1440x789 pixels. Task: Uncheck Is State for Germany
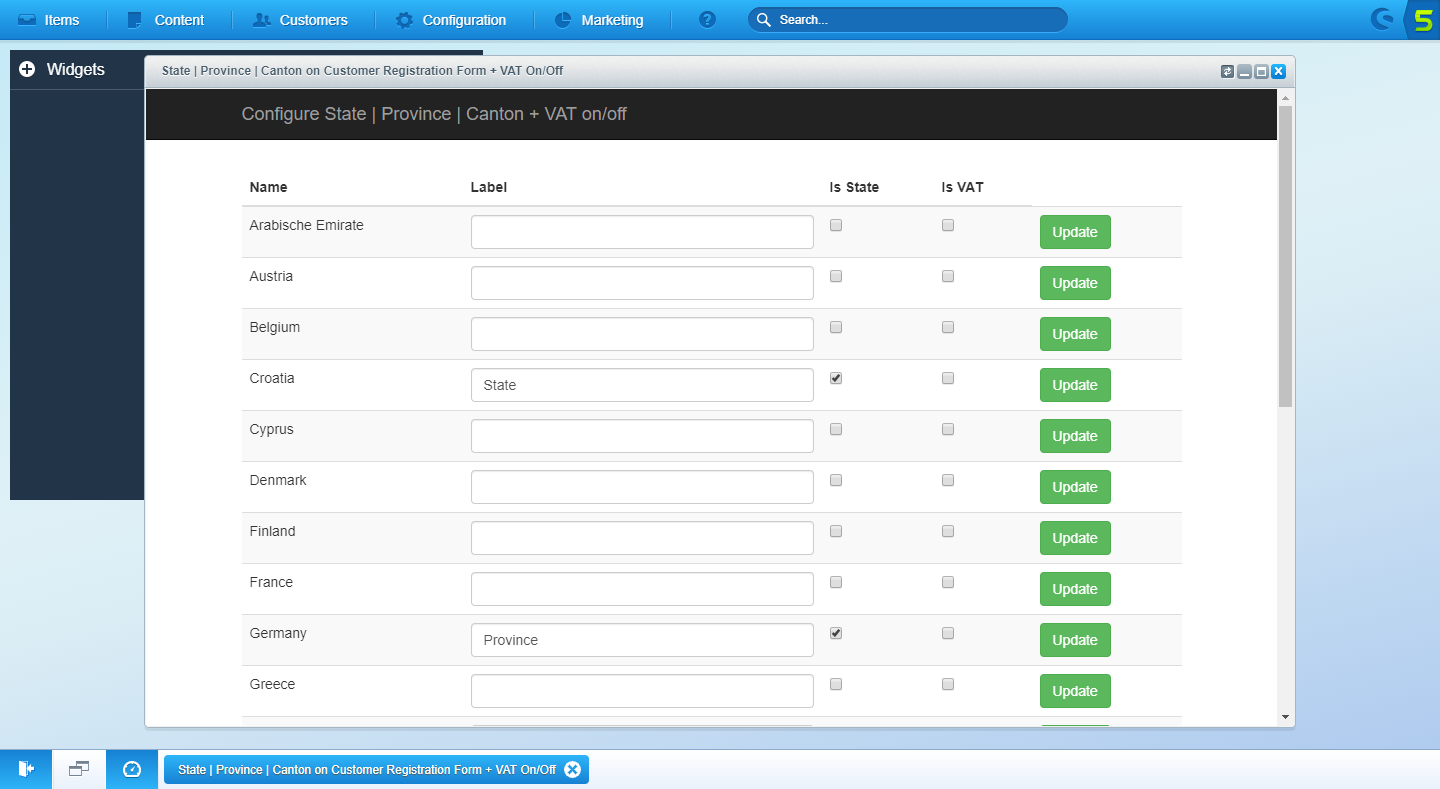click(836, 633)
